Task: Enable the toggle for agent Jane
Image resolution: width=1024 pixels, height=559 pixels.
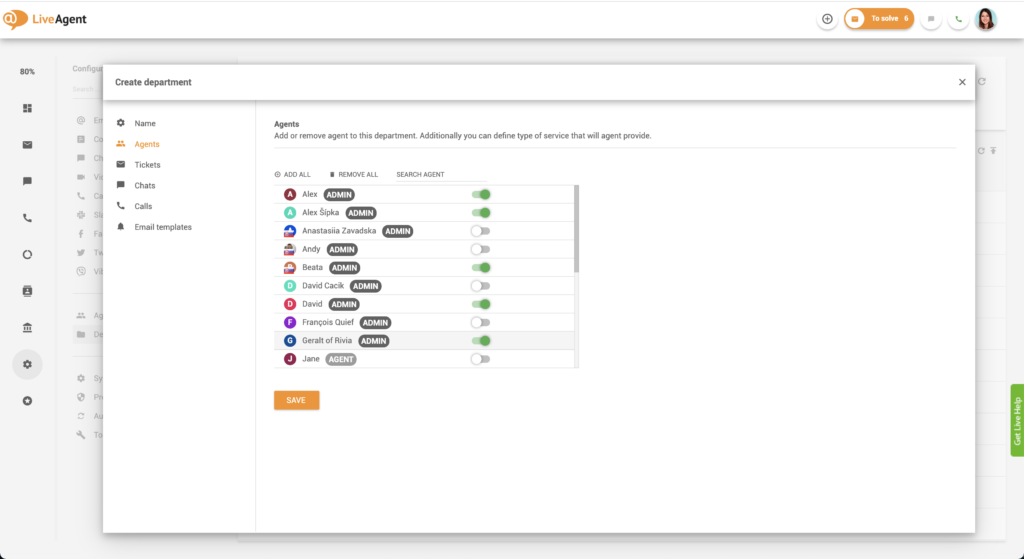Action: coord(480,359)
